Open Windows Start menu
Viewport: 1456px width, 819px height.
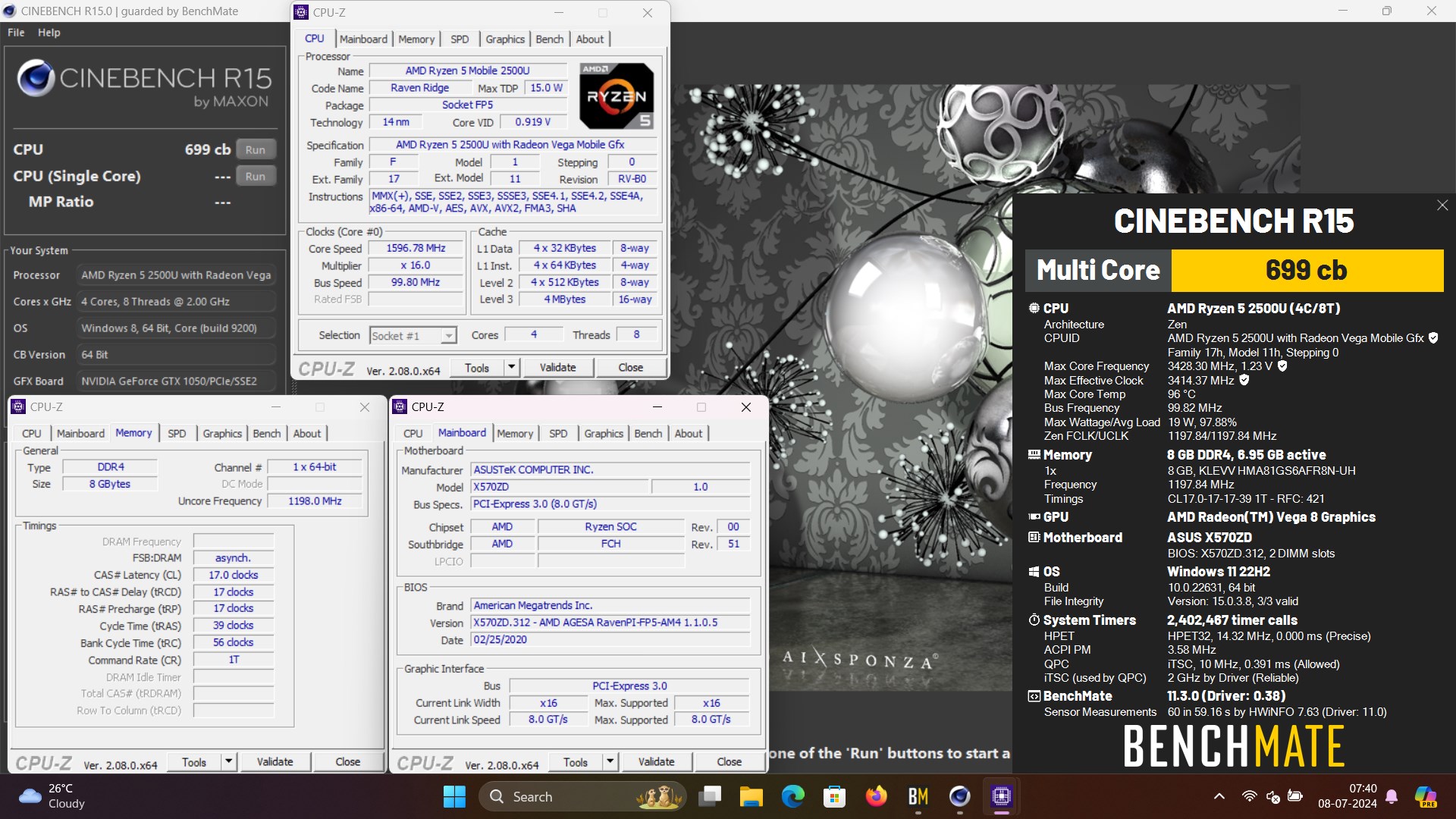point(454,796)
